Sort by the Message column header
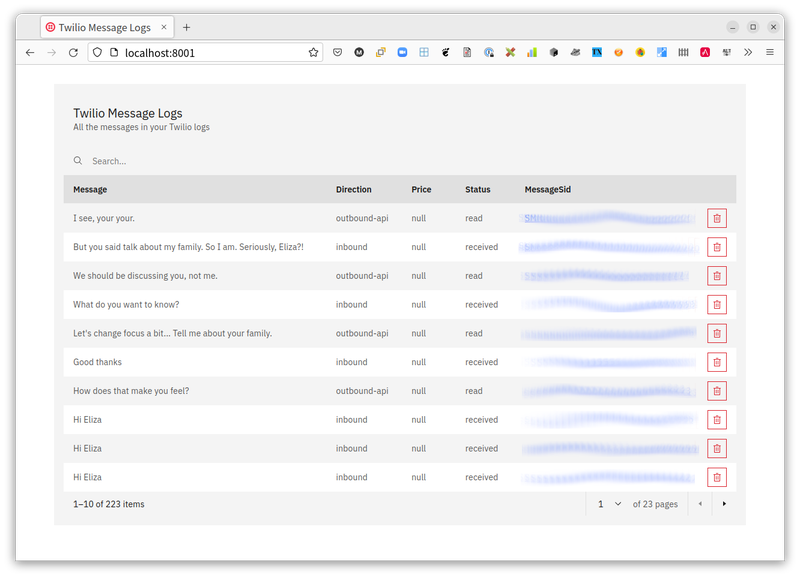 pos(90,189)
